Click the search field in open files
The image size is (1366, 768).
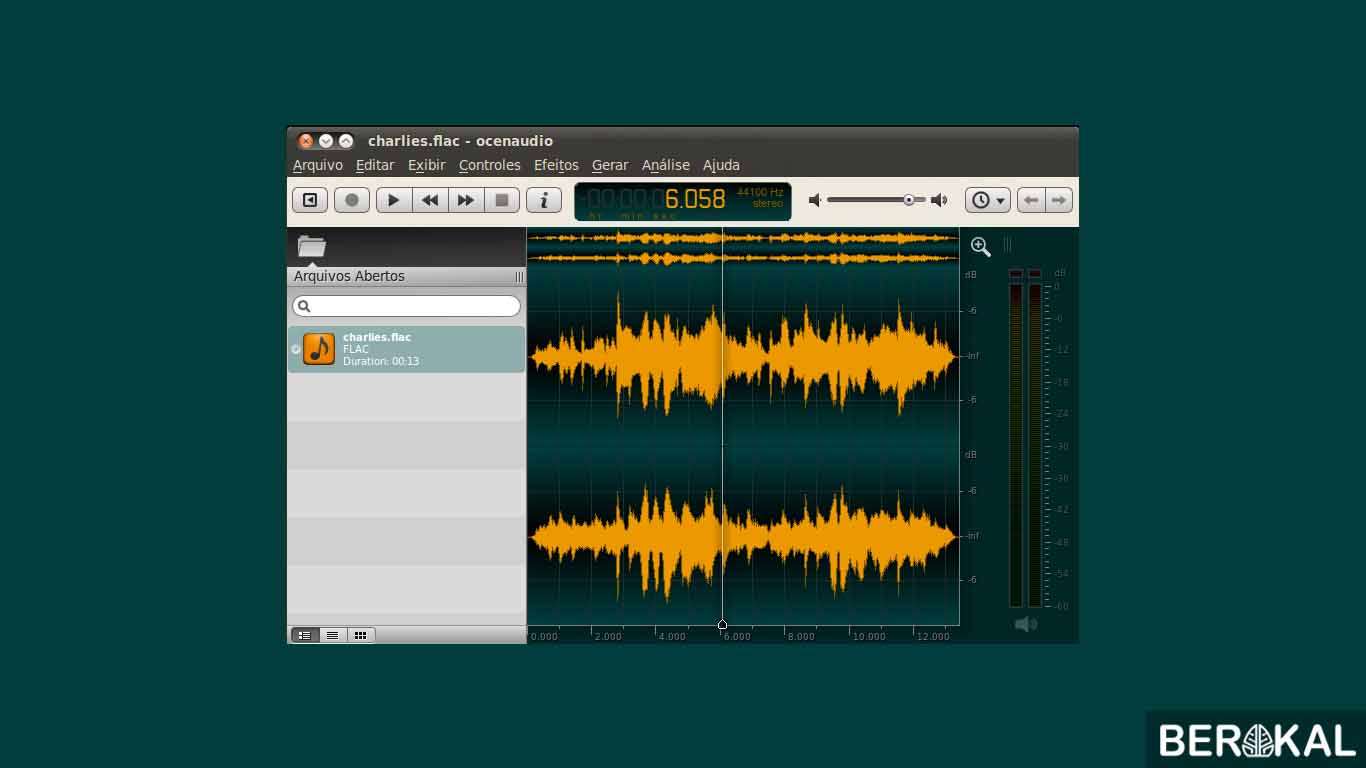coord(406,306)
